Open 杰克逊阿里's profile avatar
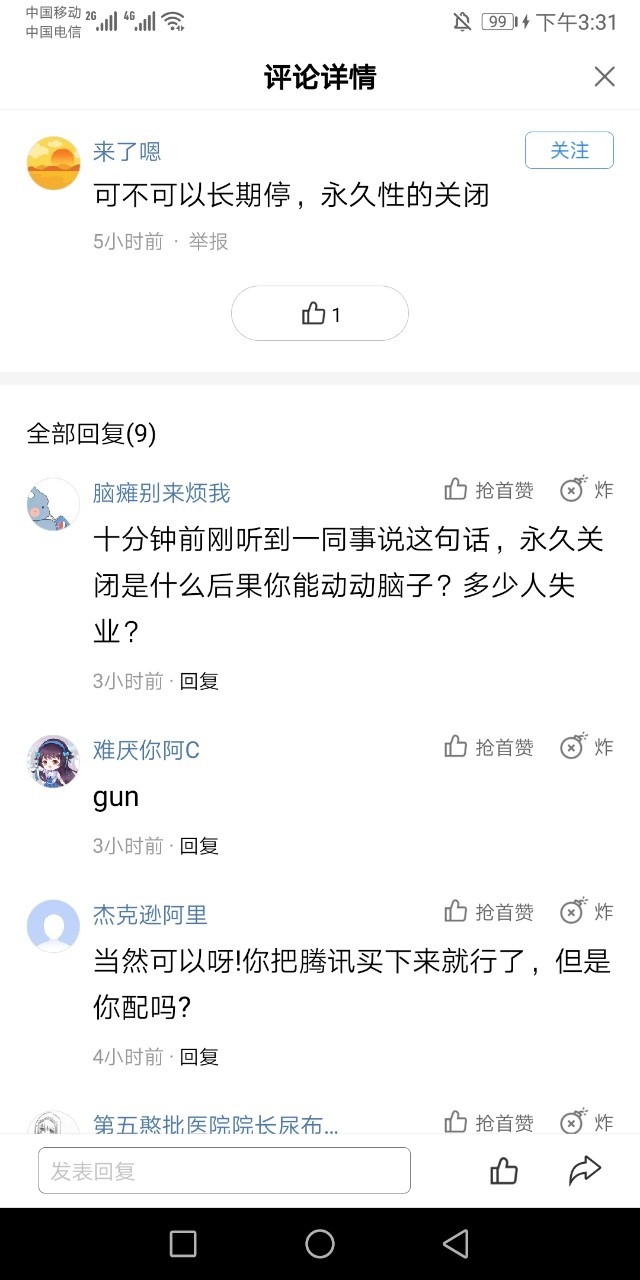Screen dimensions: 640x1280 click(53, 926)
